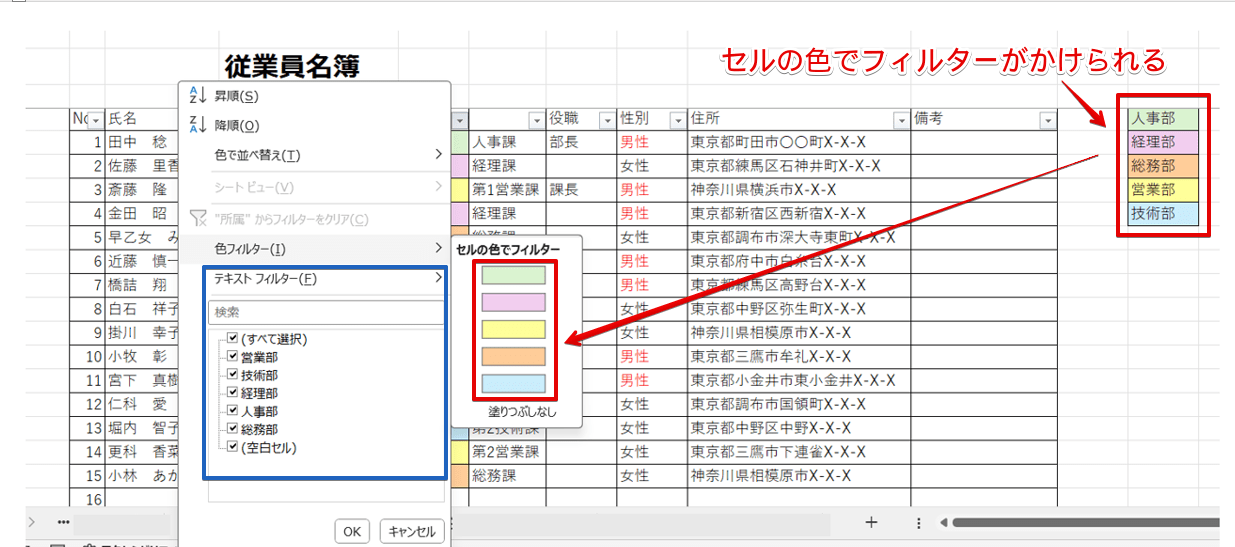Select the pink 経理部 legend cell

click(1163, 142)
